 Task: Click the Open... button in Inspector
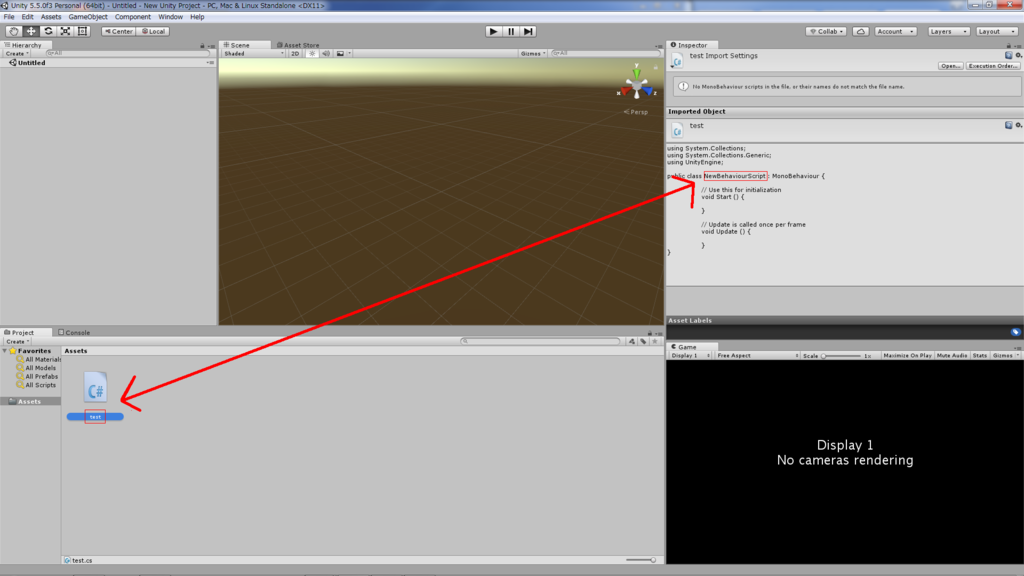[950, 66]
